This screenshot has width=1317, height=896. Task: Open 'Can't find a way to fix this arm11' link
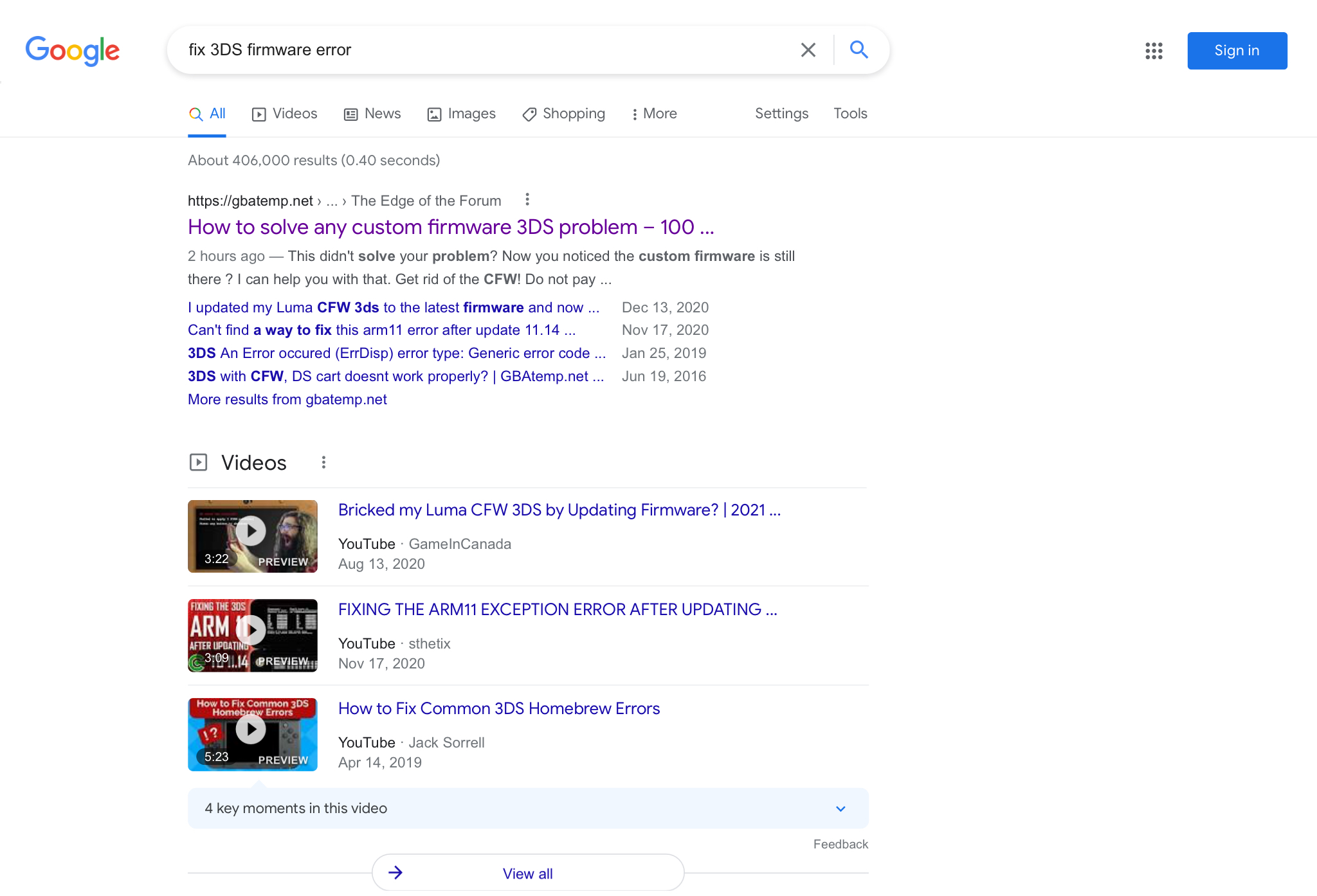[x=382, y=330]
